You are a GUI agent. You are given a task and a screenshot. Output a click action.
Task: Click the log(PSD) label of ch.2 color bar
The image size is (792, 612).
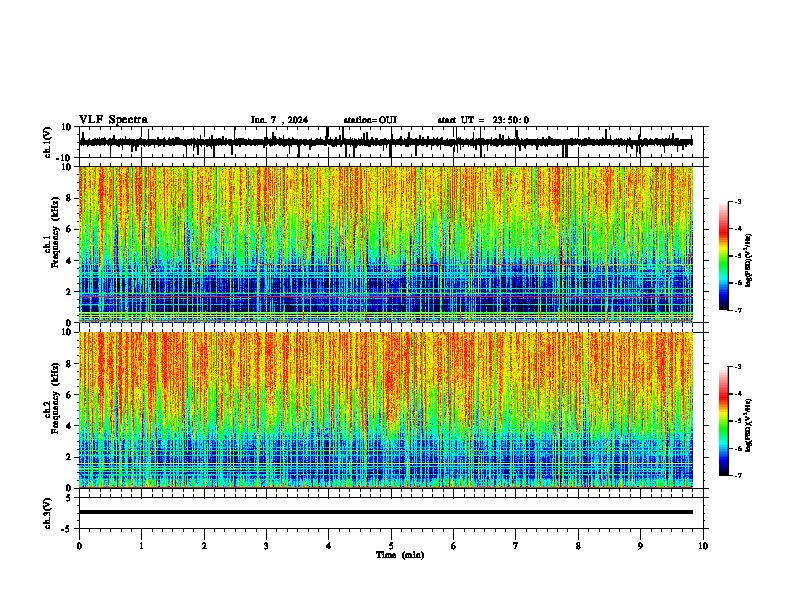point(749,425)
